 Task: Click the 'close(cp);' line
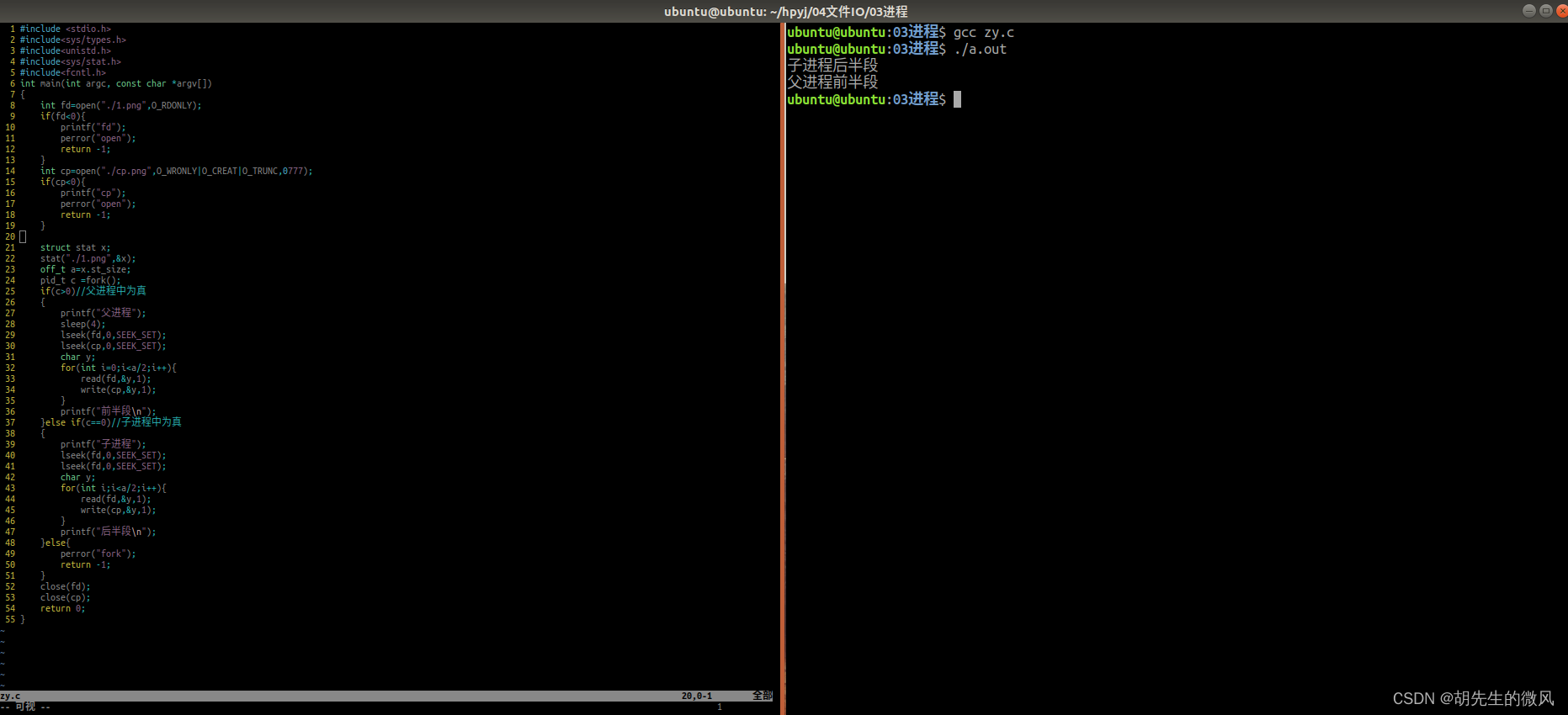click(66, 597)
